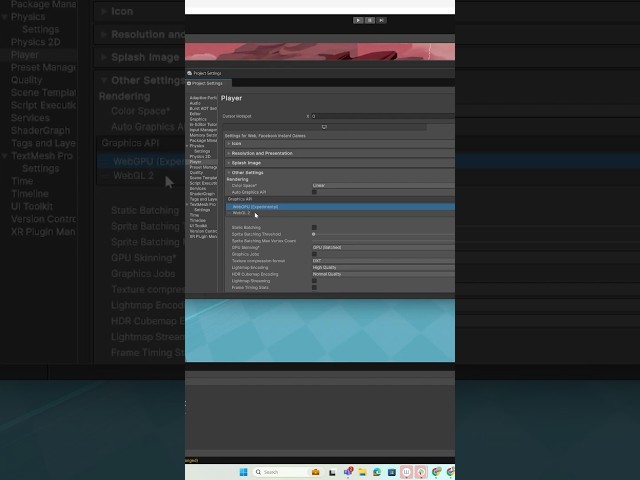Image resolution: width=640 pixels, height=480 pixels.
Task: Click the Pause button in the Unity toolbar
Action: pos(369,20)
